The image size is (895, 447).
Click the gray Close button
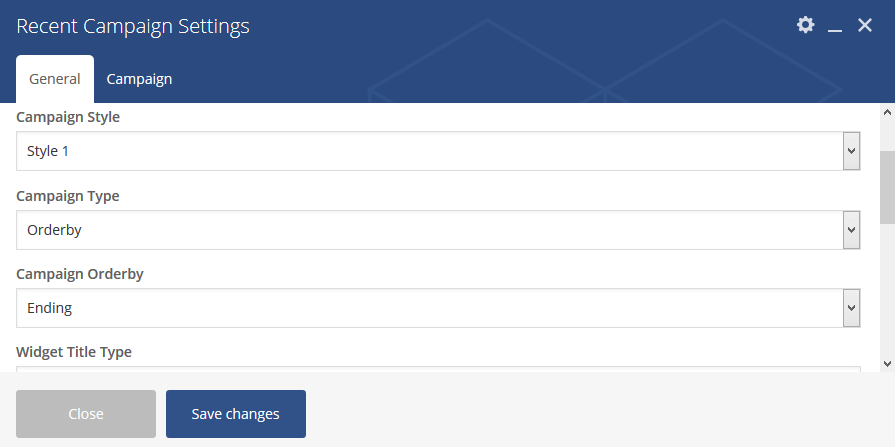(x=86, y=414)
